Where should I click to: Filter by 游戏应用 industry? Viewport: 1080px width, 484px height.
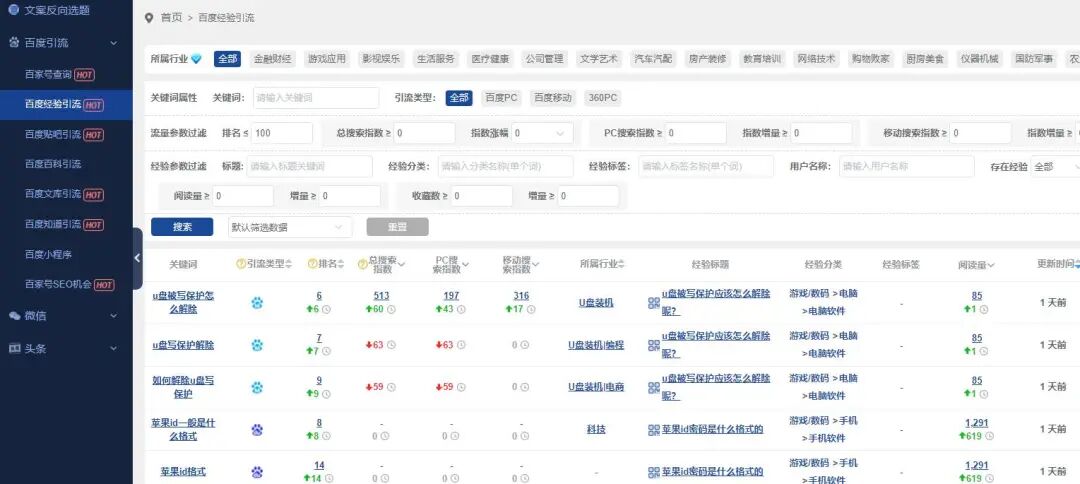[326, 59]
